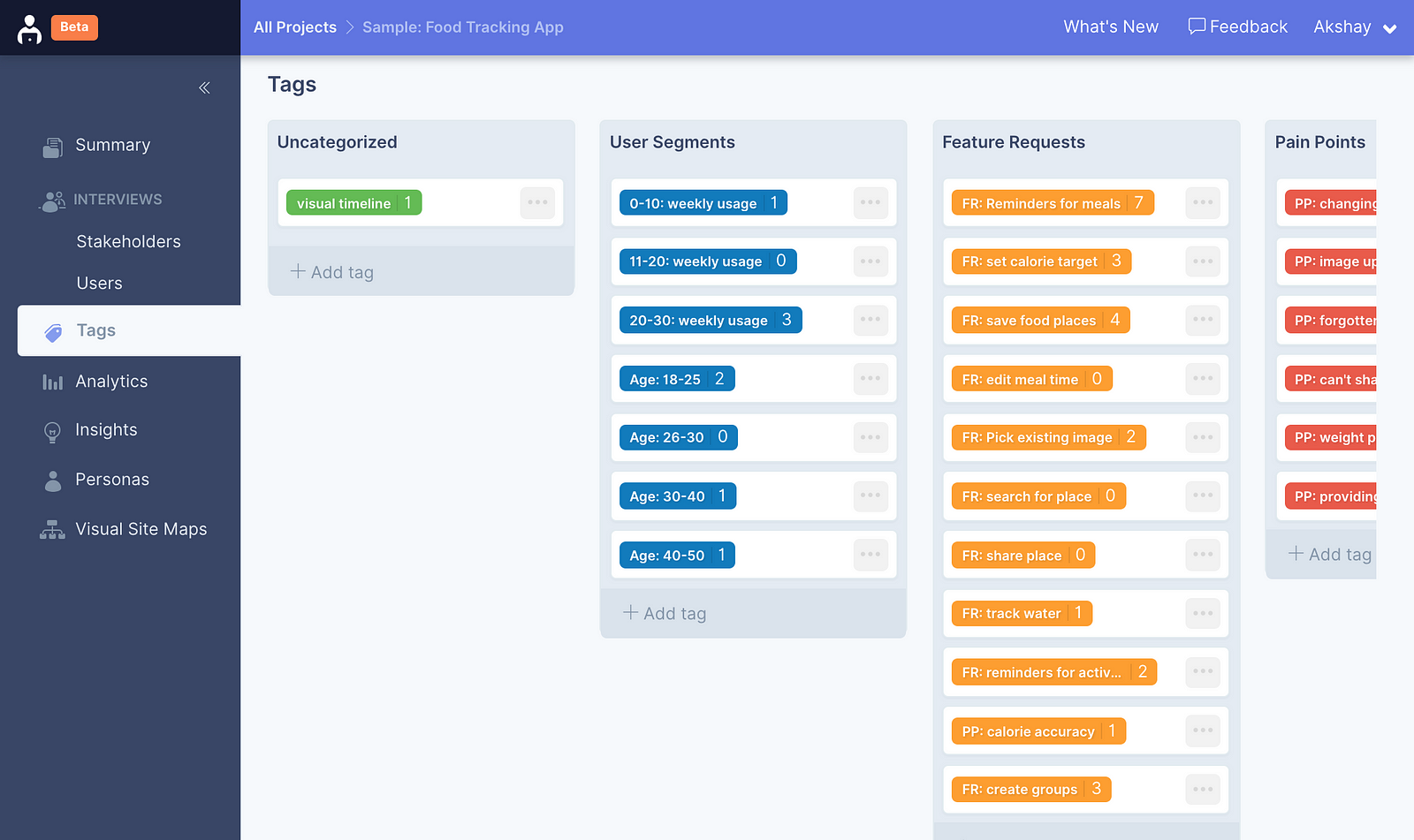The image size is (1414, 840).
Task: Select the FR: set calorie target tag
Action: click(1041, 261)
